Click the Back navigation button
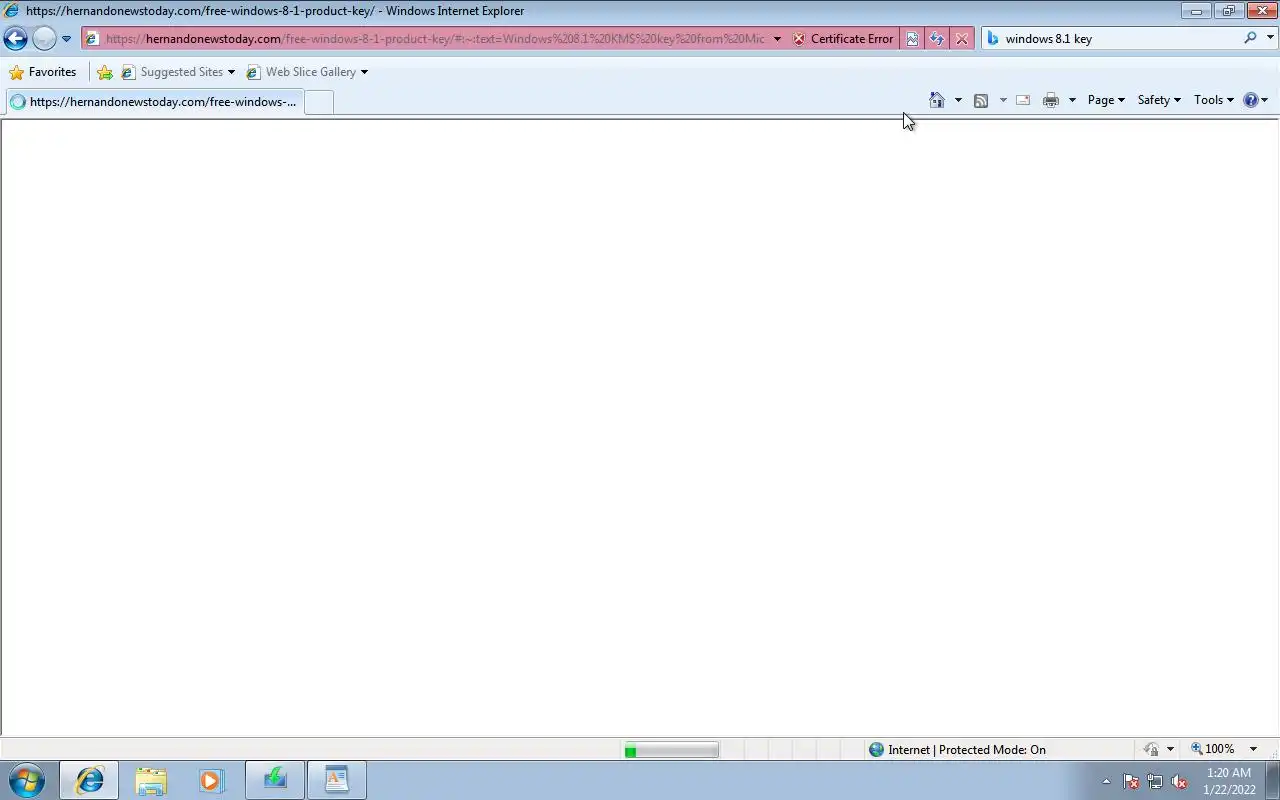The width and height of the screenshot is (1280, 800). 15,39
